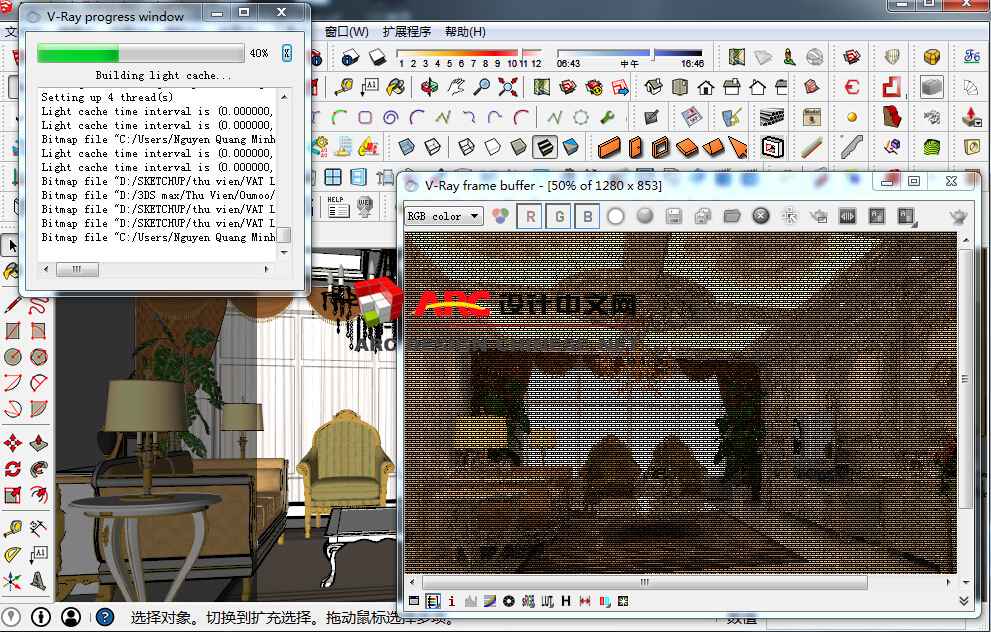Viewport: 991px width, 632px height.
Task: Open the 扩展程序 menu
Action: 406,31
